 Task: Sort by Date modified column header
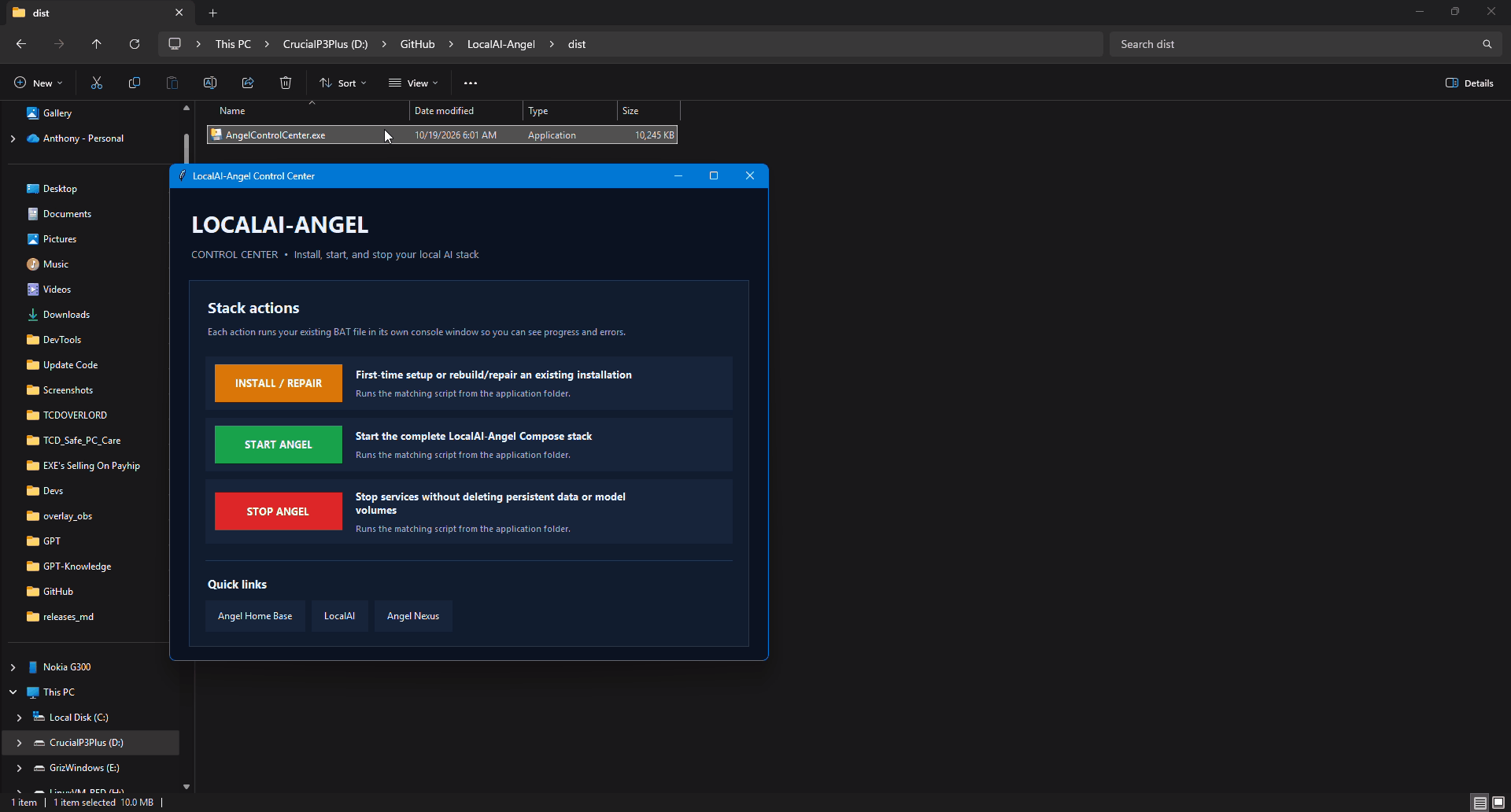click(466, 111)
